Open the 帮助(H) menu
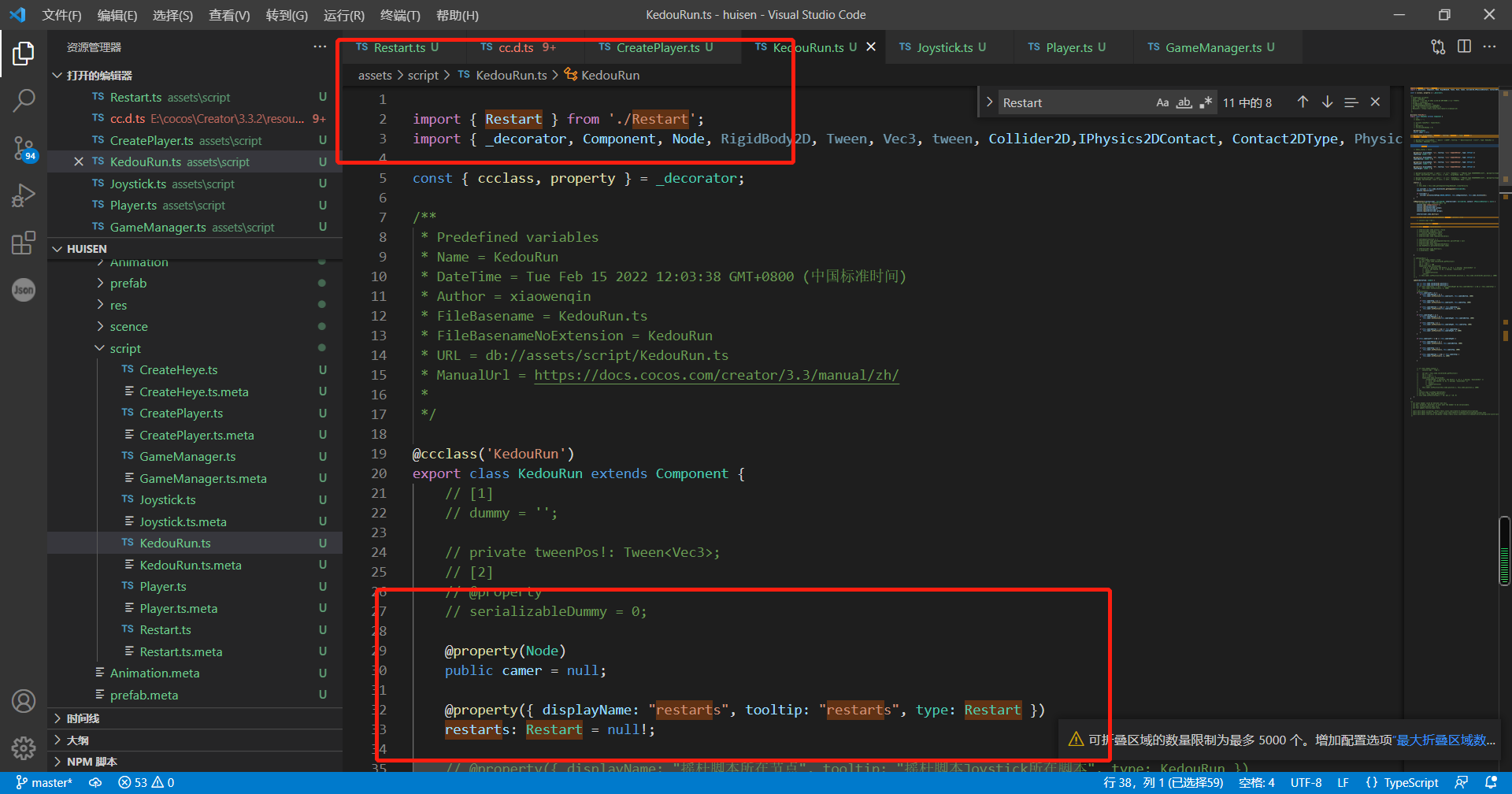 coord(457,15)
